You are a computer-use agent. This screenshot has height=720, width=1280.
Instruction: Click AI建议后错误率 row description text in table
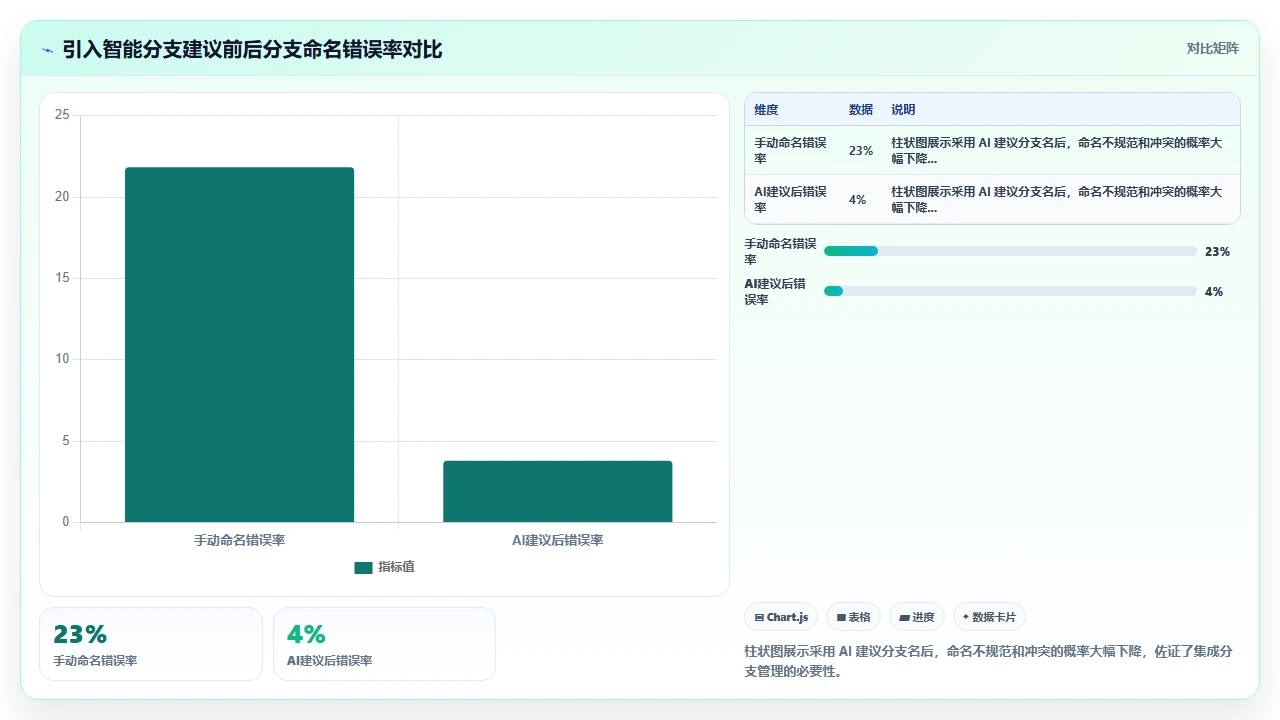1057,200
